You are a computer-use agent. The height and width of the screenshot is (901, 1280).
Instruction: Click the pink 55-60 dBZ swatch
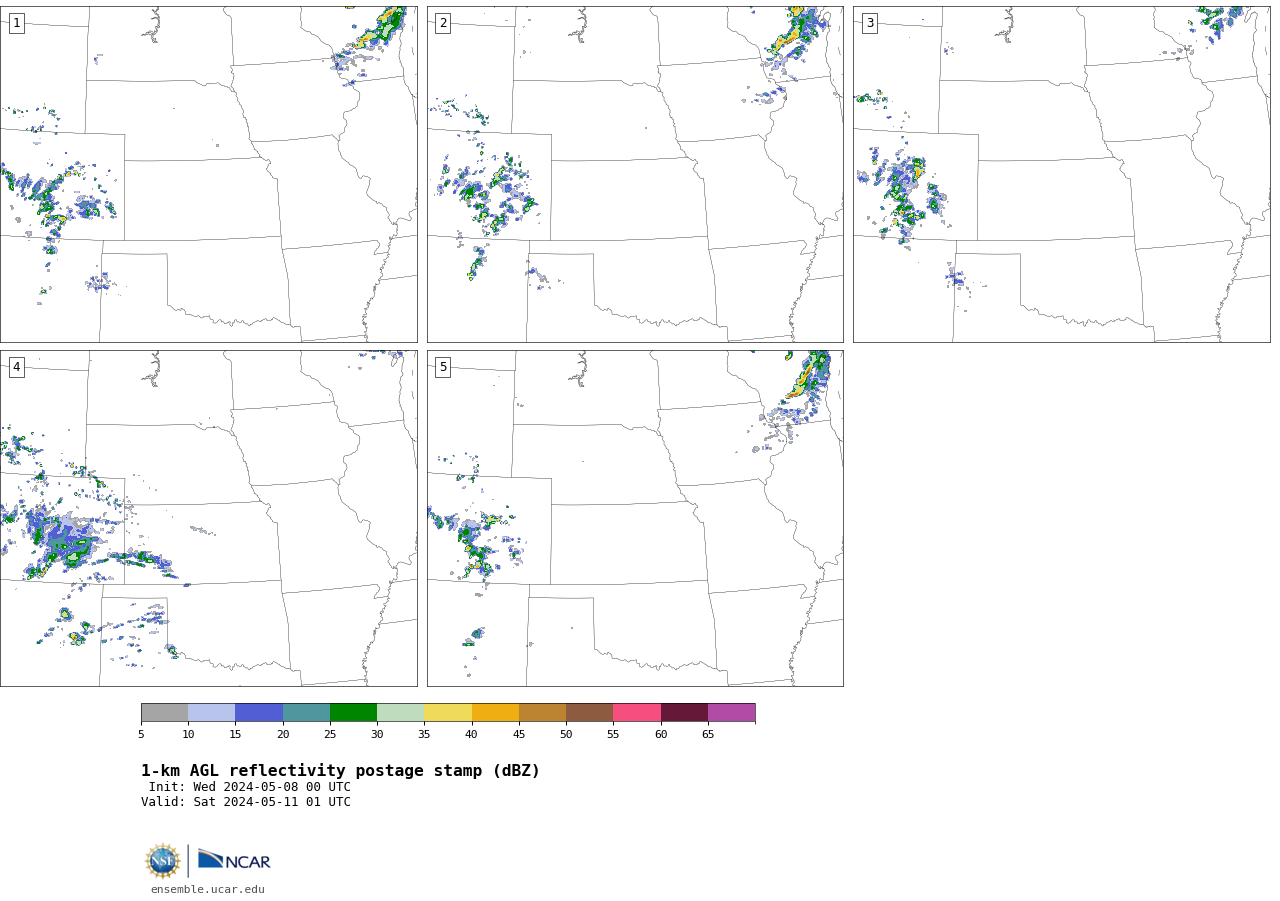[x=637, y=713]
